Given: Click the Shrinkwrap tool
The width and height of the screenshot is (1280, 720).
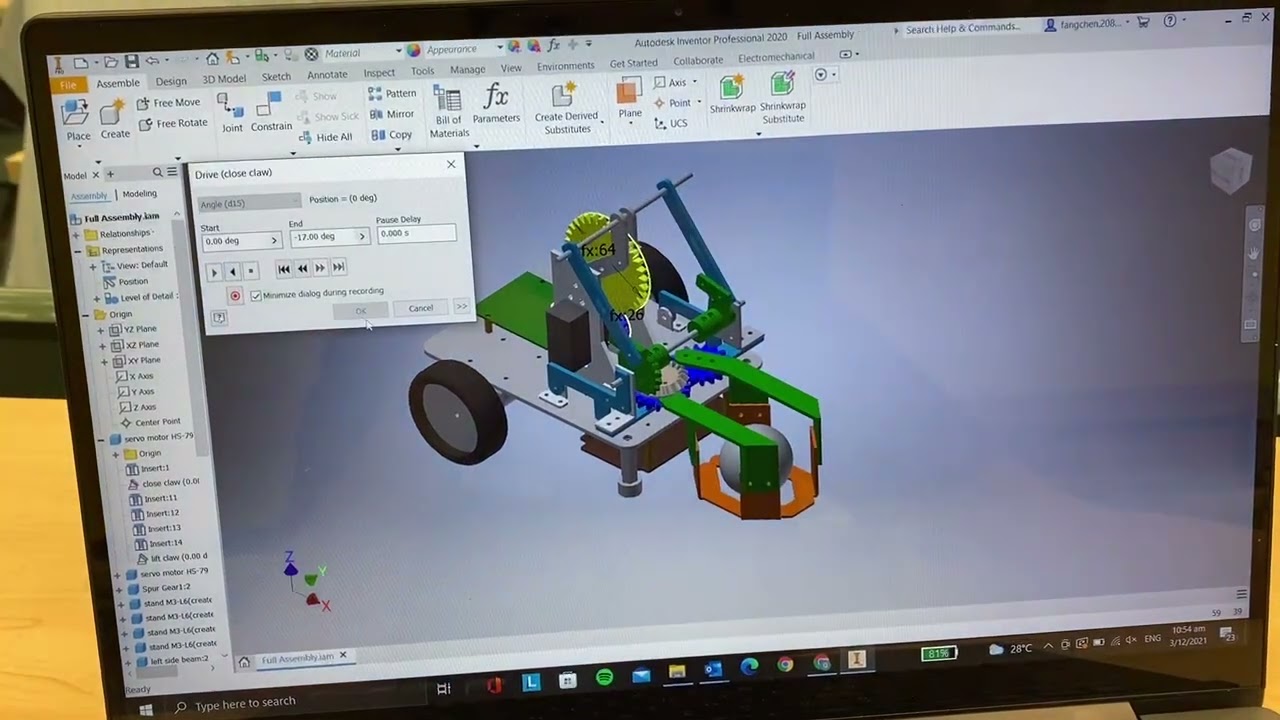Looking at the screenshot, I should [732, 95].
